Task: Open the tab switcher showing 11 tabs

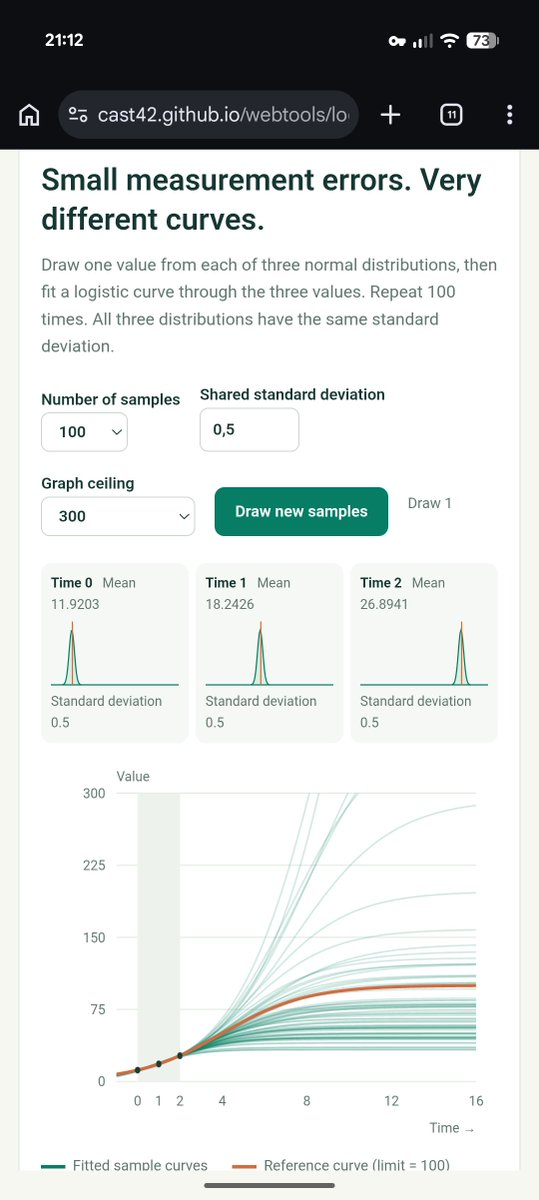Action: [x=451, y=115]
